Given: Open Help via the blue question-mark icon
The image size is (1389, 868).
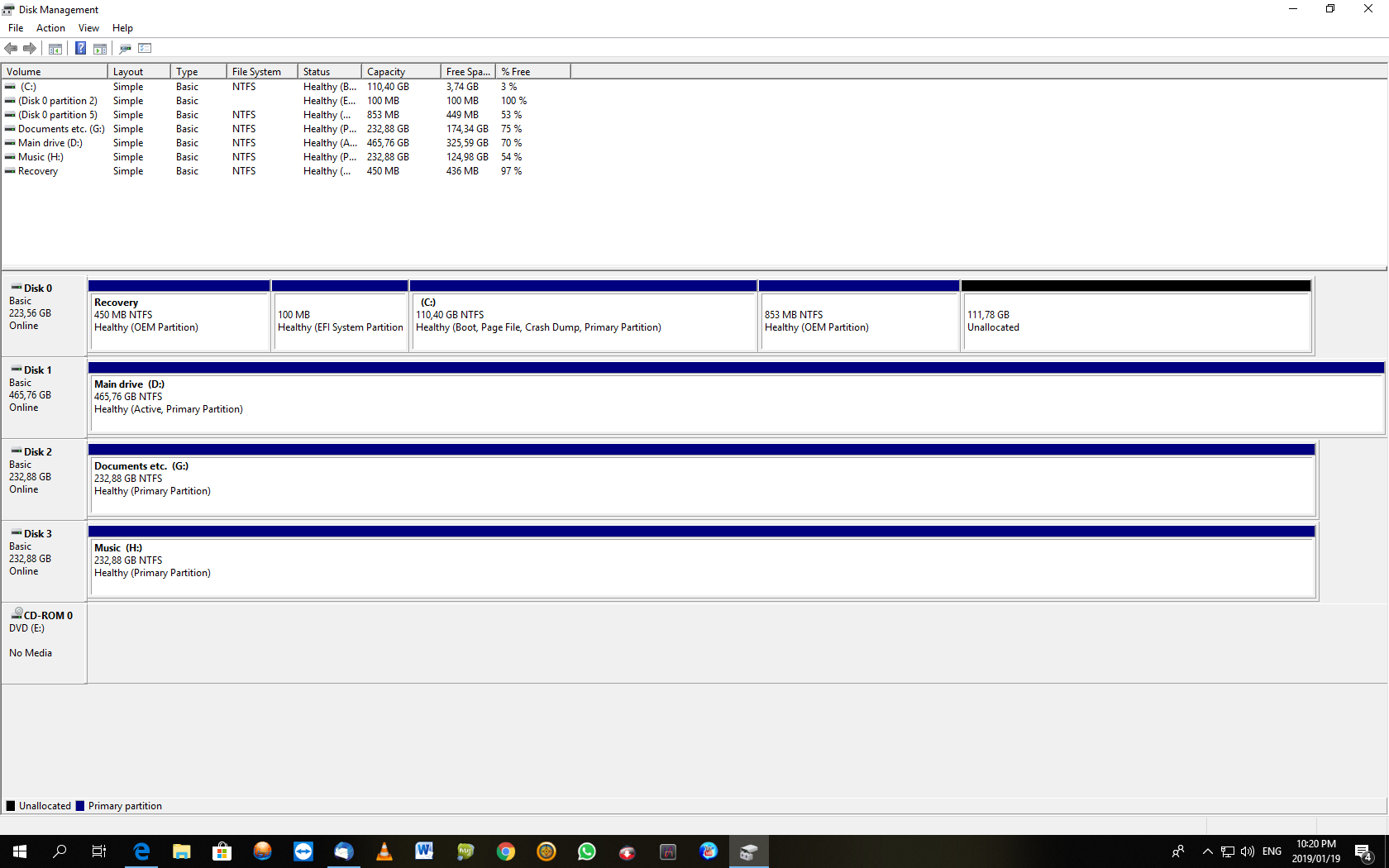Looking at the screenshot, I should coord(80,49).
